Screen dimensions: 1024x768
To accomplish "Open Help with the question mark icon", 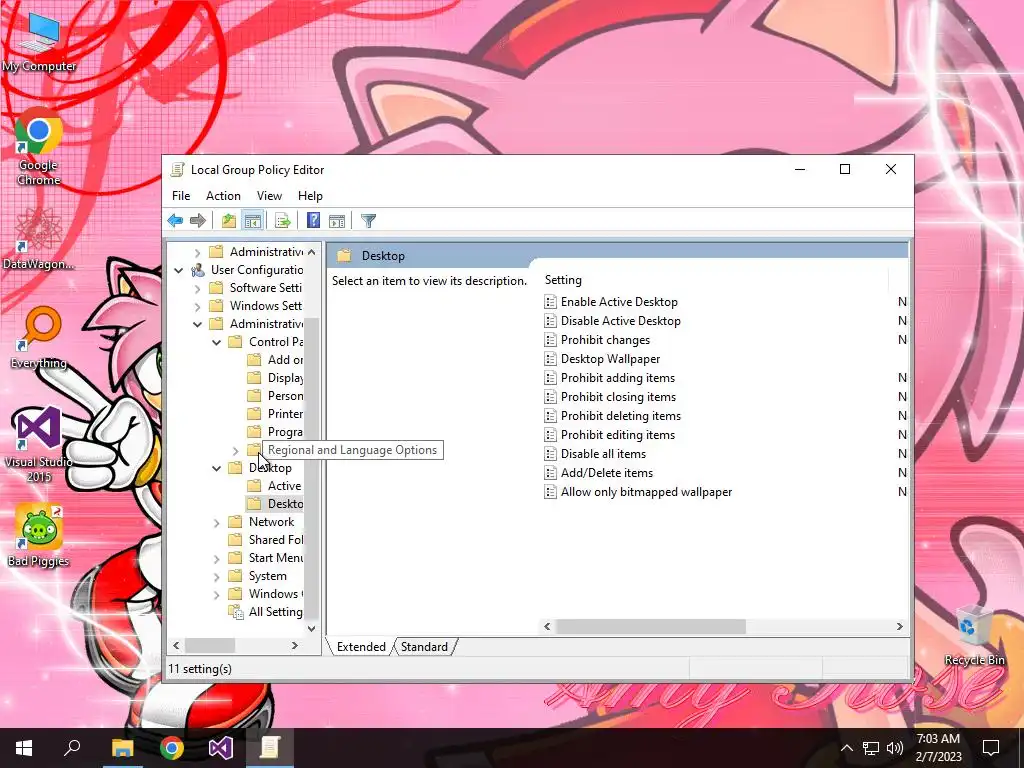I will [313, 221].
